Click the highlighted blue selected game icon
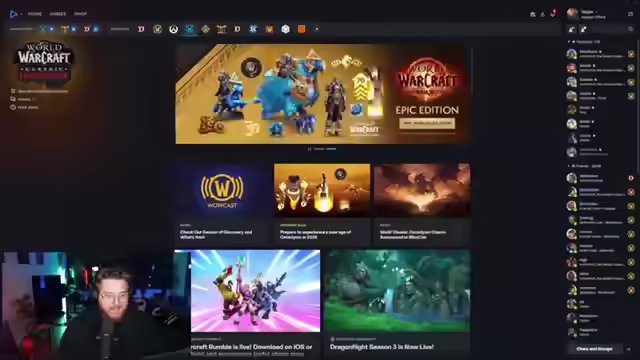 point(189,29)
